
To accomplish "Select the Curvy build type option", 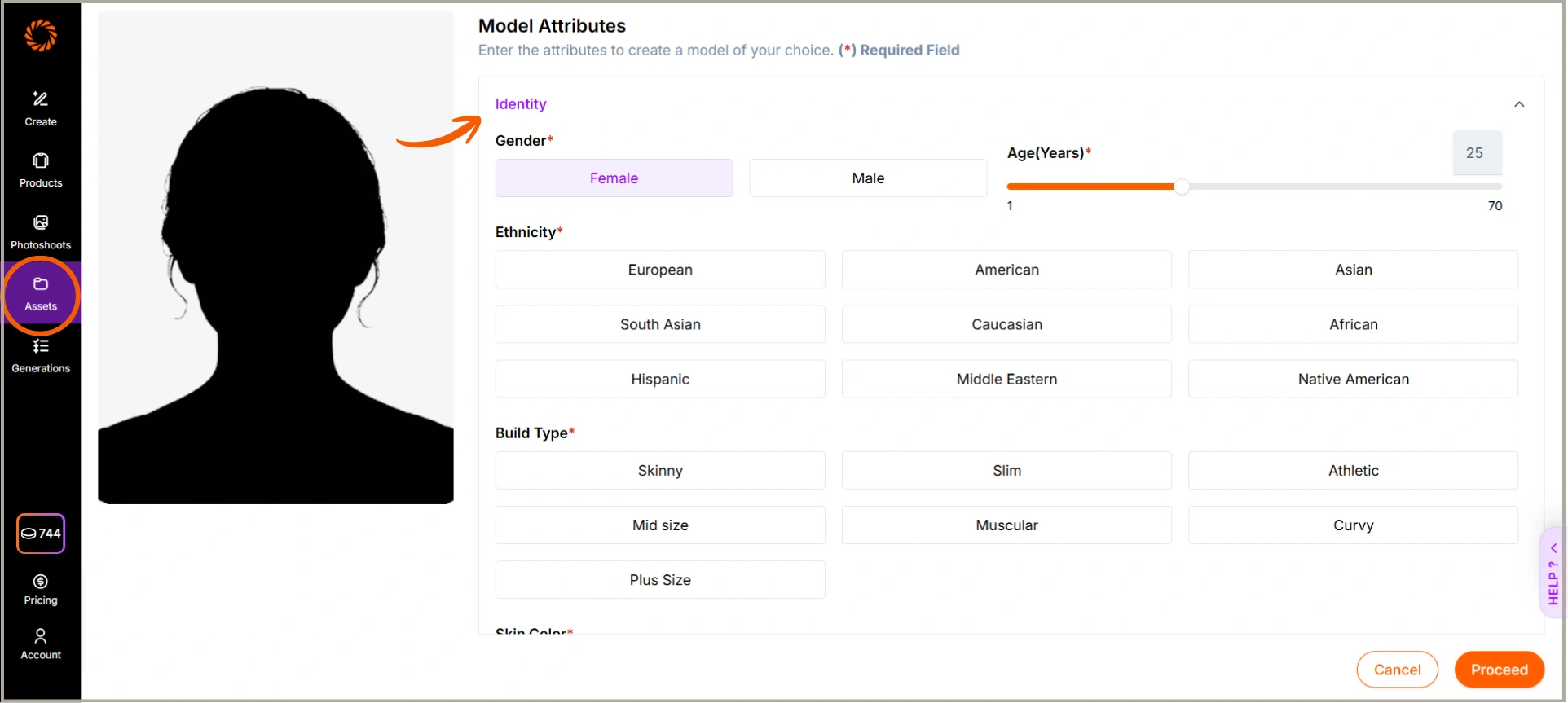I will point(1352,525).
